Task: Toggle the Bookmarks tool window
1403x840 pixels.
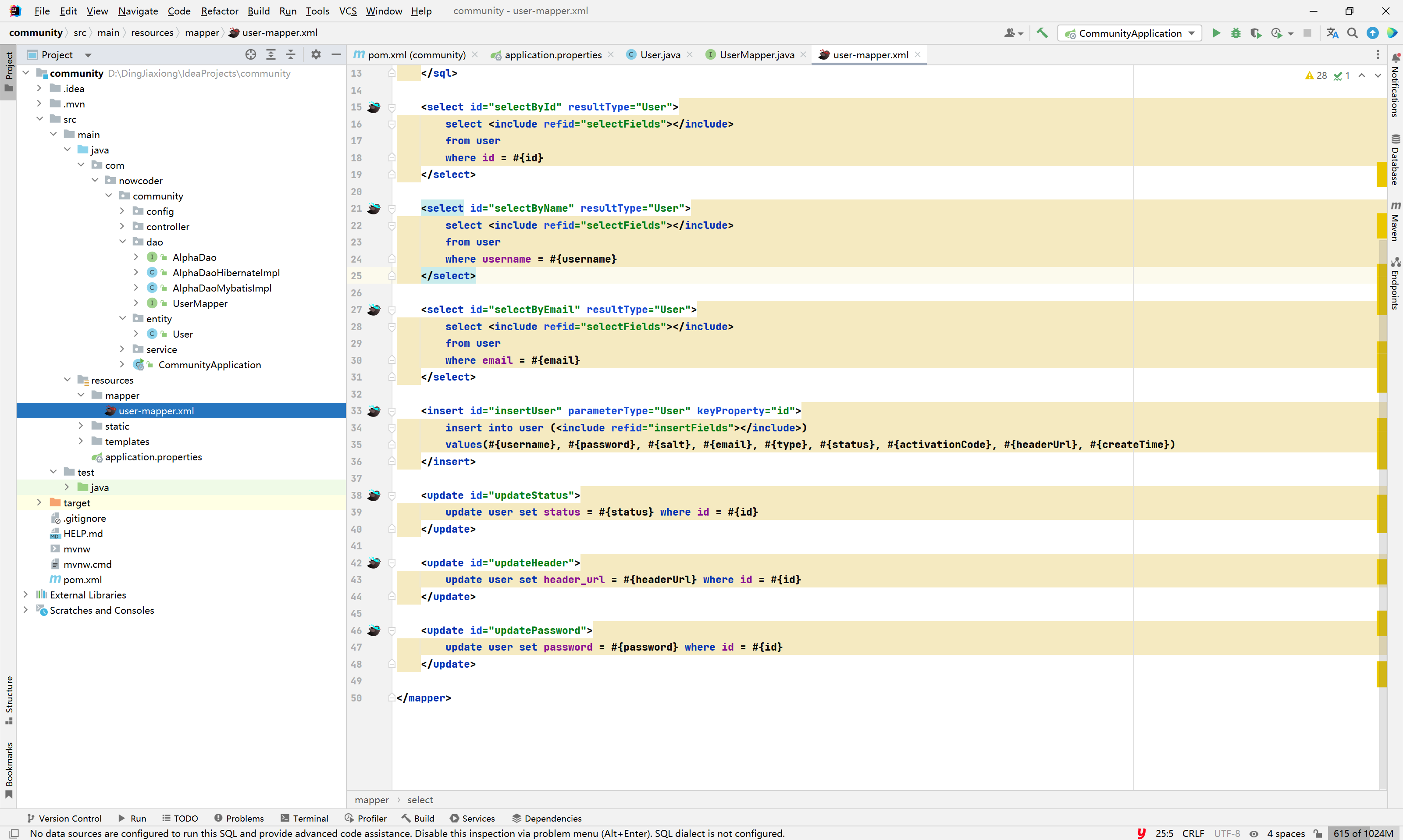Action: [8, 769]
